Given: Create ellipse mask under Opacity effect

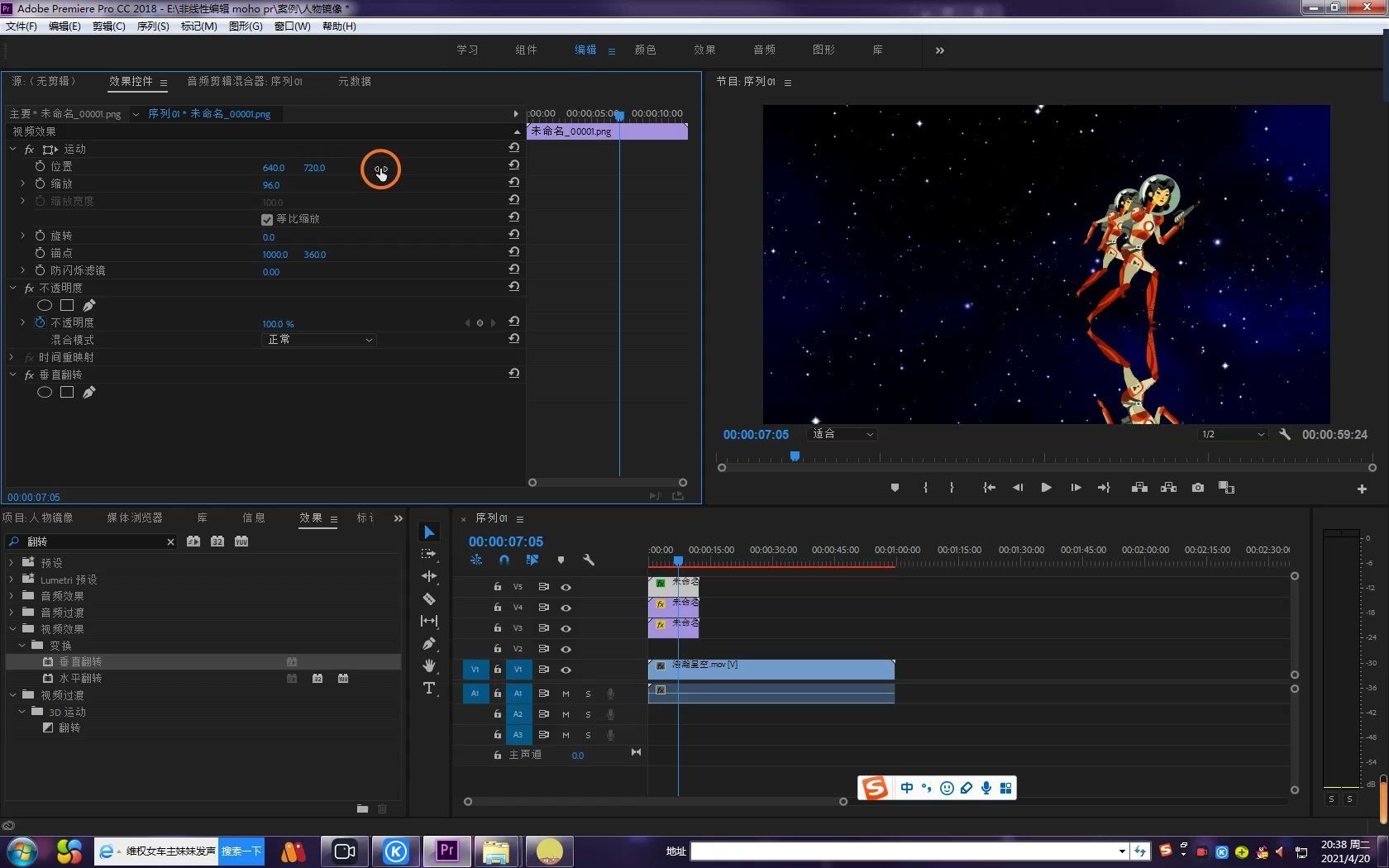Looking at the screenshot, I should click(45, 305).
